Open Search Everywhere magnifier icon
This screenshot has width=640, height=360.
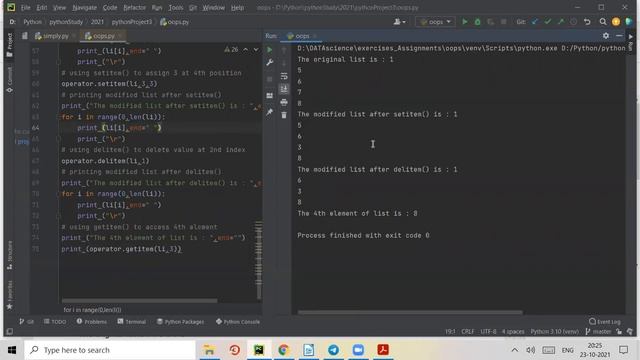tap(603, 22)
